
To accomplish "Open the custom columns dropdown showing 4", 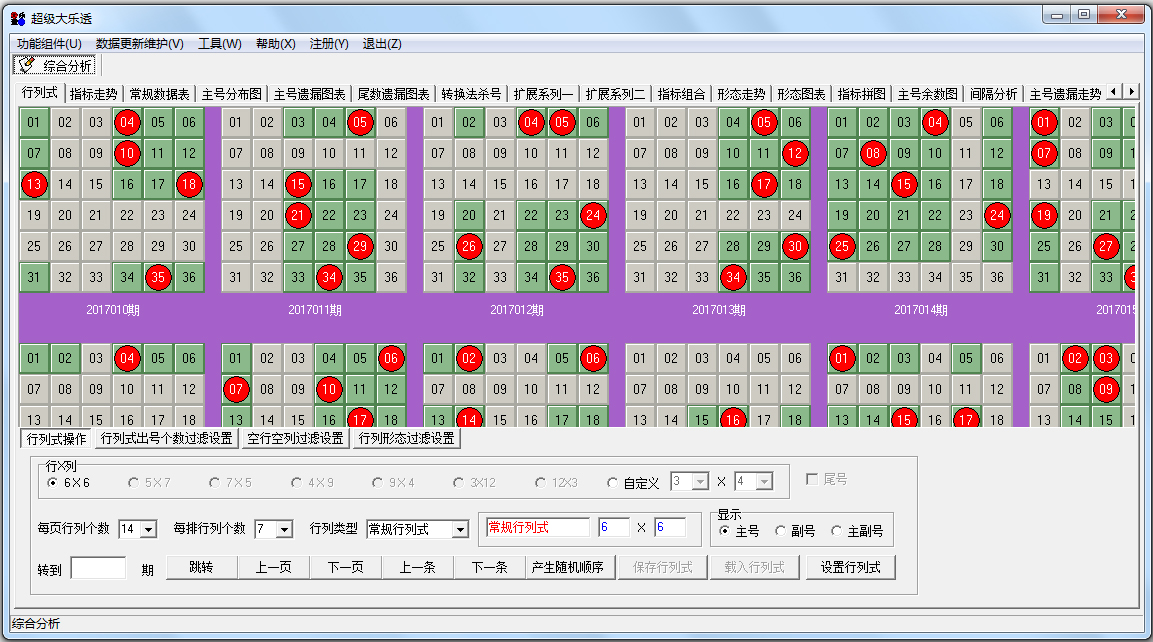I will pos(765,482).
